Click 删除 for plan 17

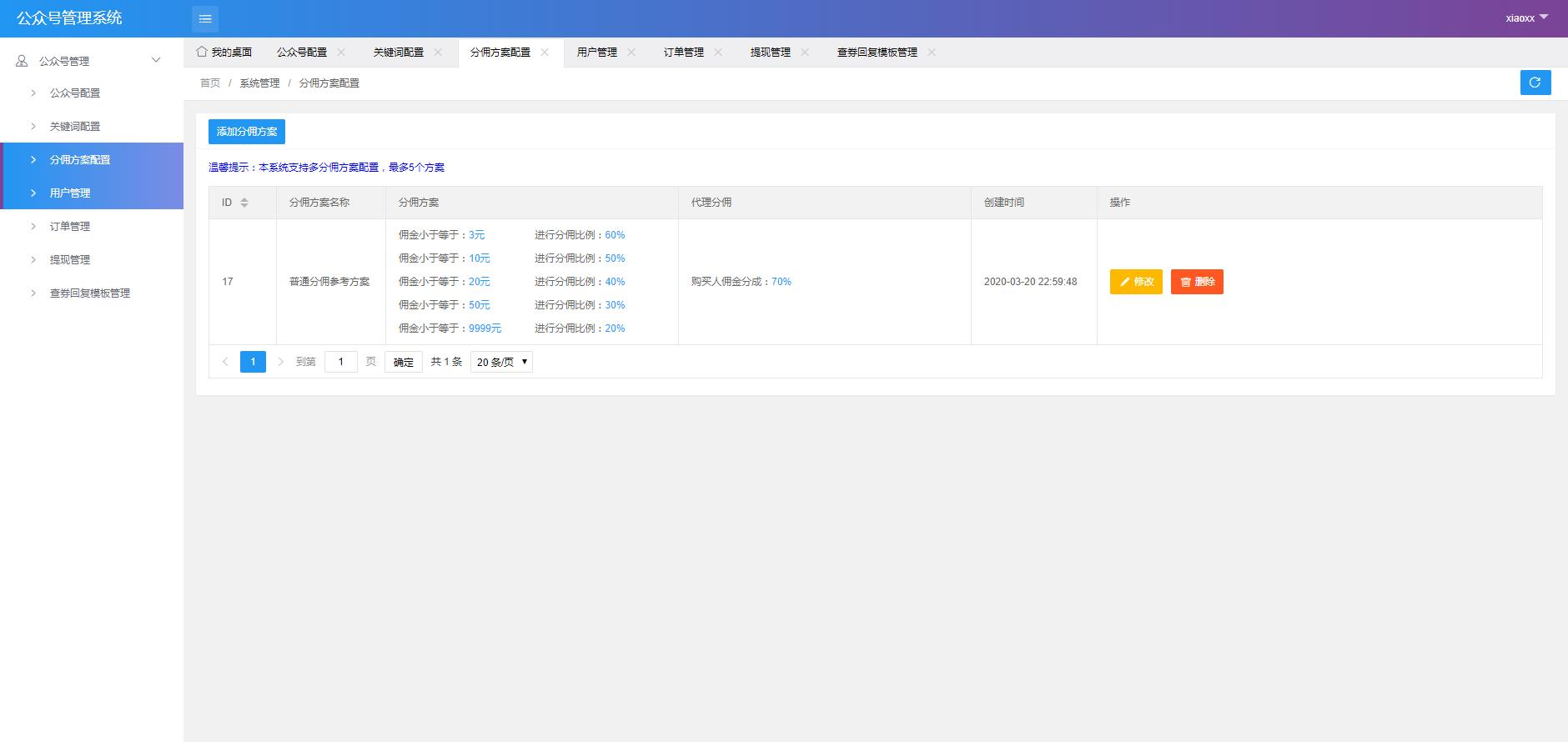pos(1197,282)
